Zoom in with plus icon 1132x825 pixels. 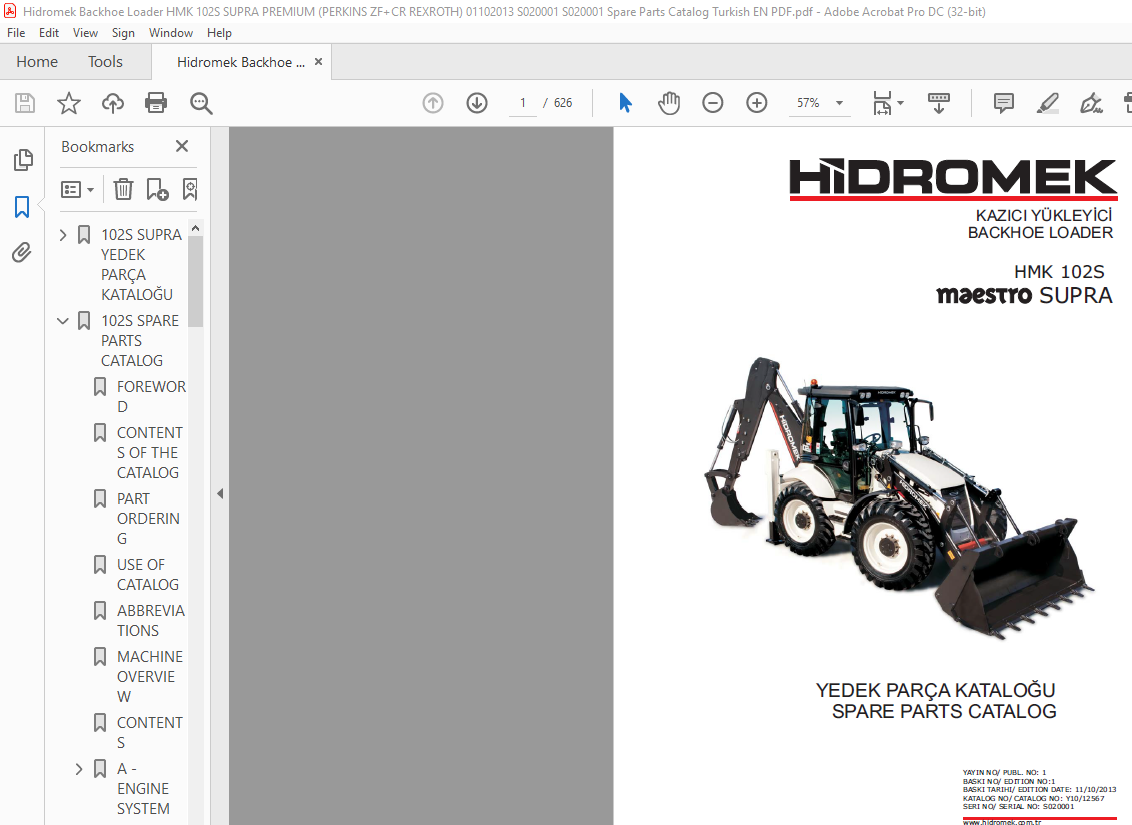click(757, 103)
